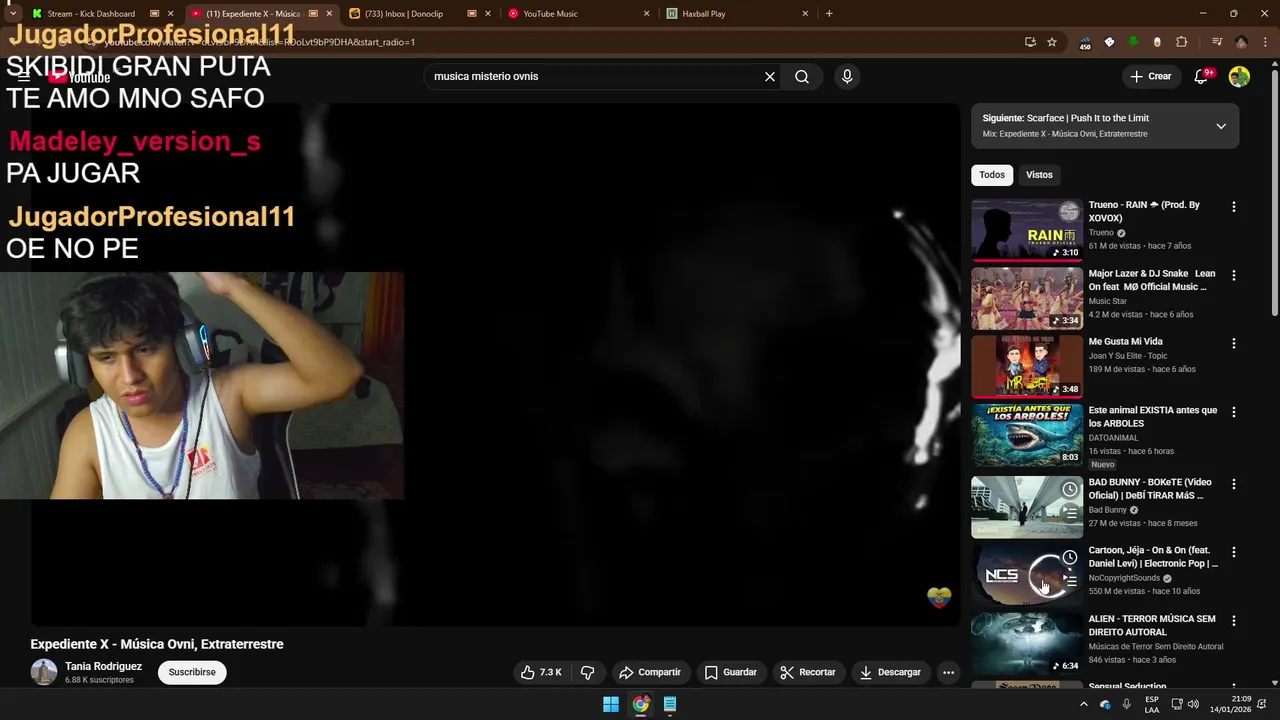
Task: Open the Notepad app in taskbar
Action: pos(670,704)
